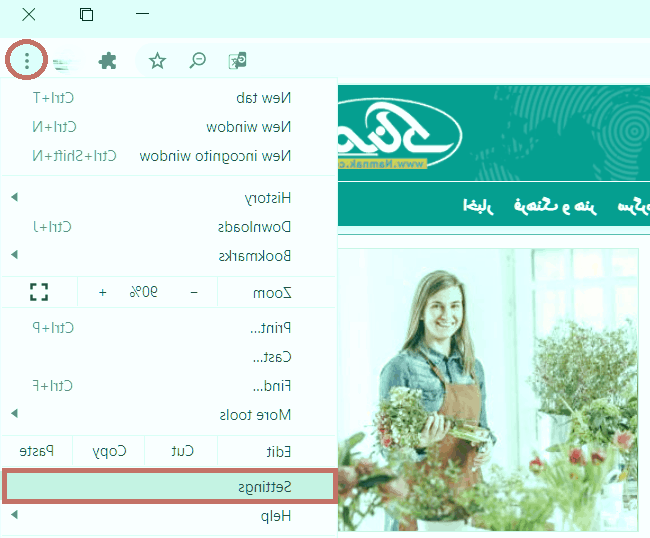Increase zoom with the plus button
The width and height of the screenshot is (650, 538).
(x=102, y=292)
